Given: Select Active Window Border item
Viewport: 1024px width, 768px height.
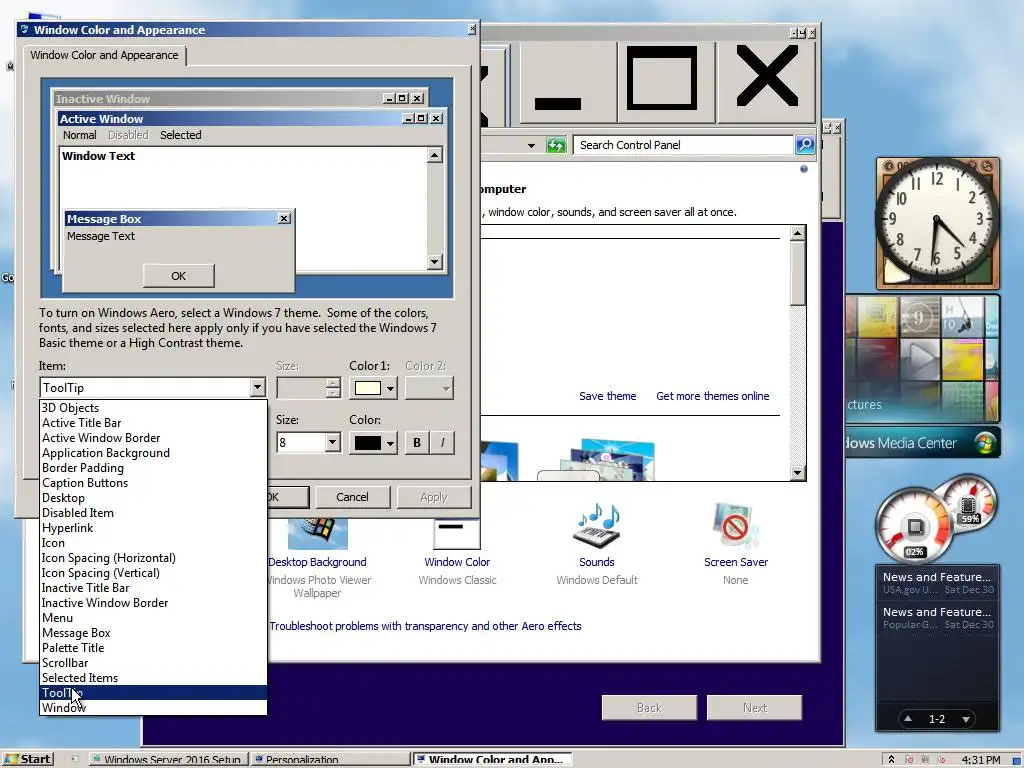Looking at the screenshot, I should [153, 438].
